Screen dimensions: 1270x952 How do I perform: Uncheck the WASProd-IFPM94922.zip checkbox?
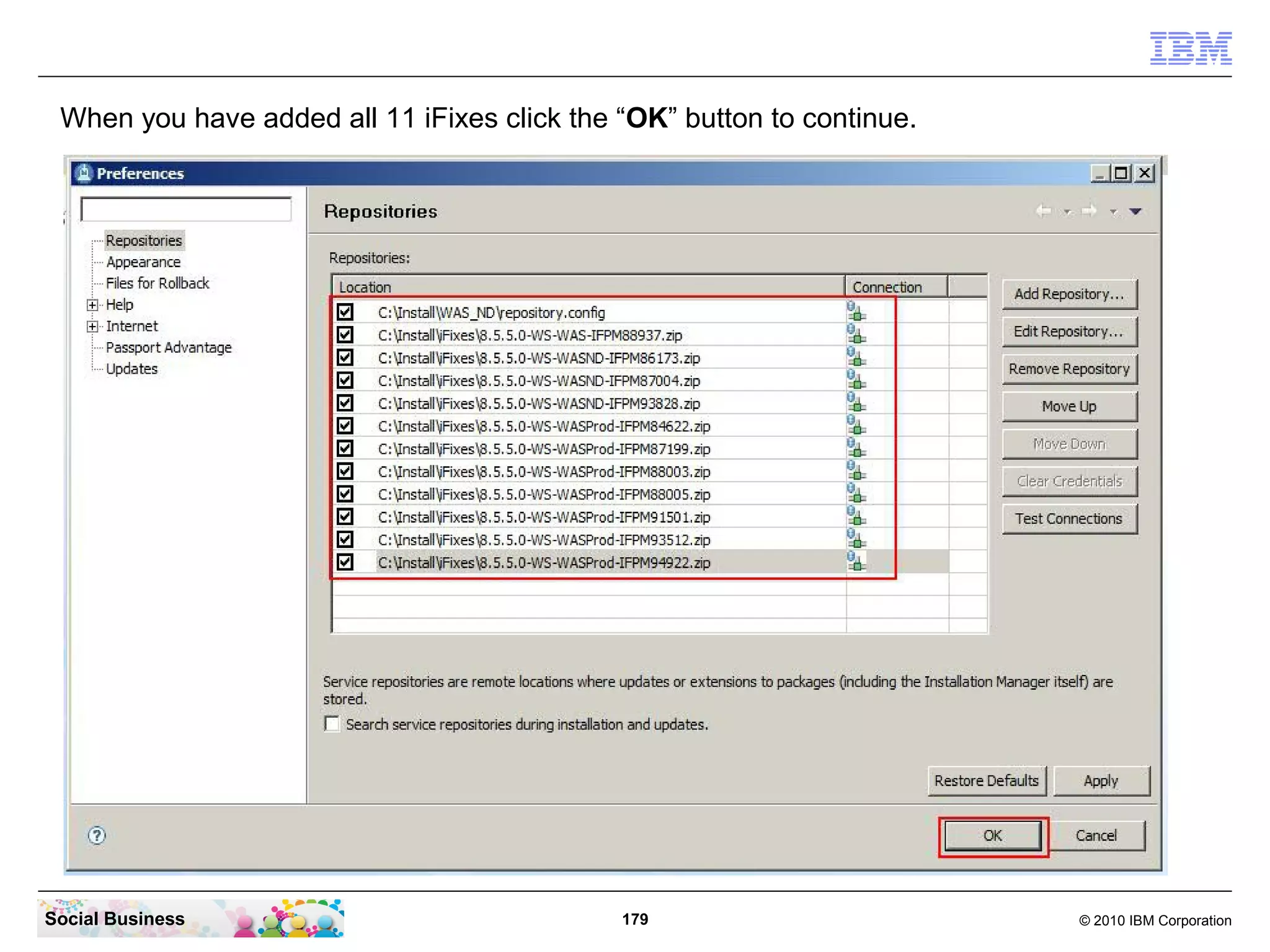tap(345, 562)
